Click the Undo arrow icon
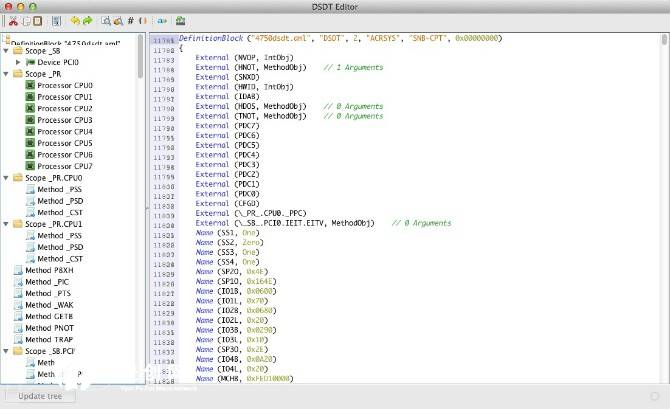 (x=75, y=20)
